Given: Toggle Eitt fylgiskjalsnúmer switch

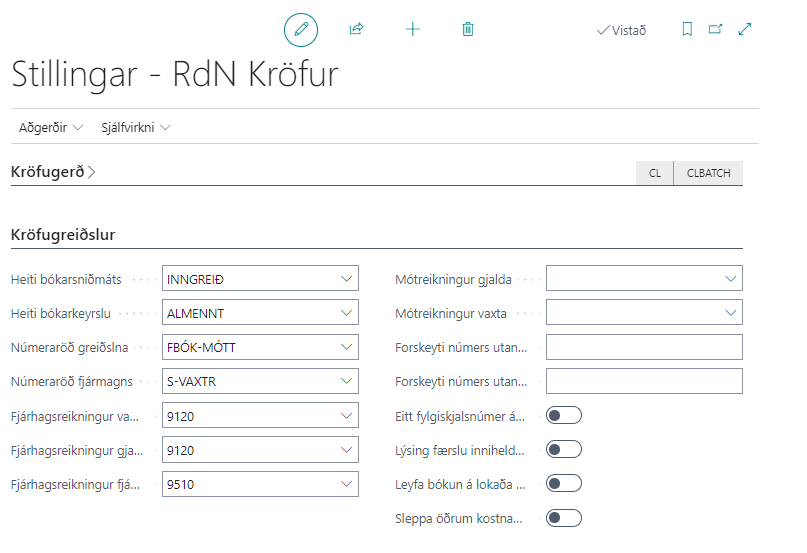Looking at the screenshot, I should [x=564, y=416].
